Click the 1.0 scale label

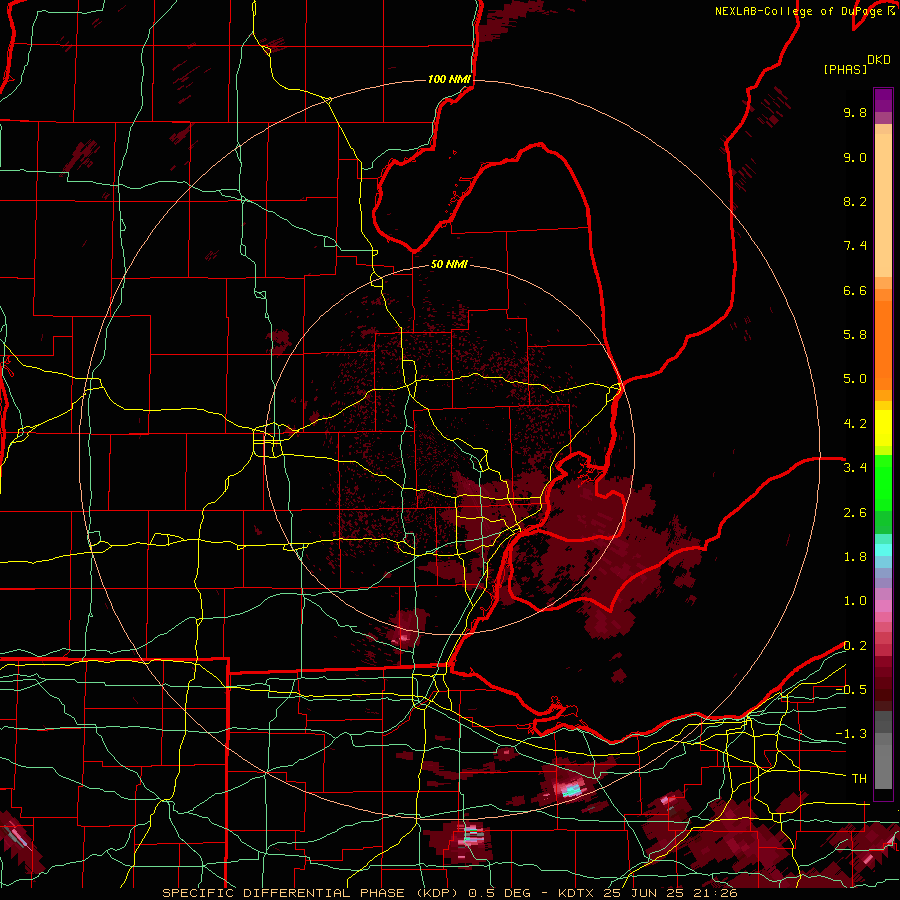(x=855, y=601)
